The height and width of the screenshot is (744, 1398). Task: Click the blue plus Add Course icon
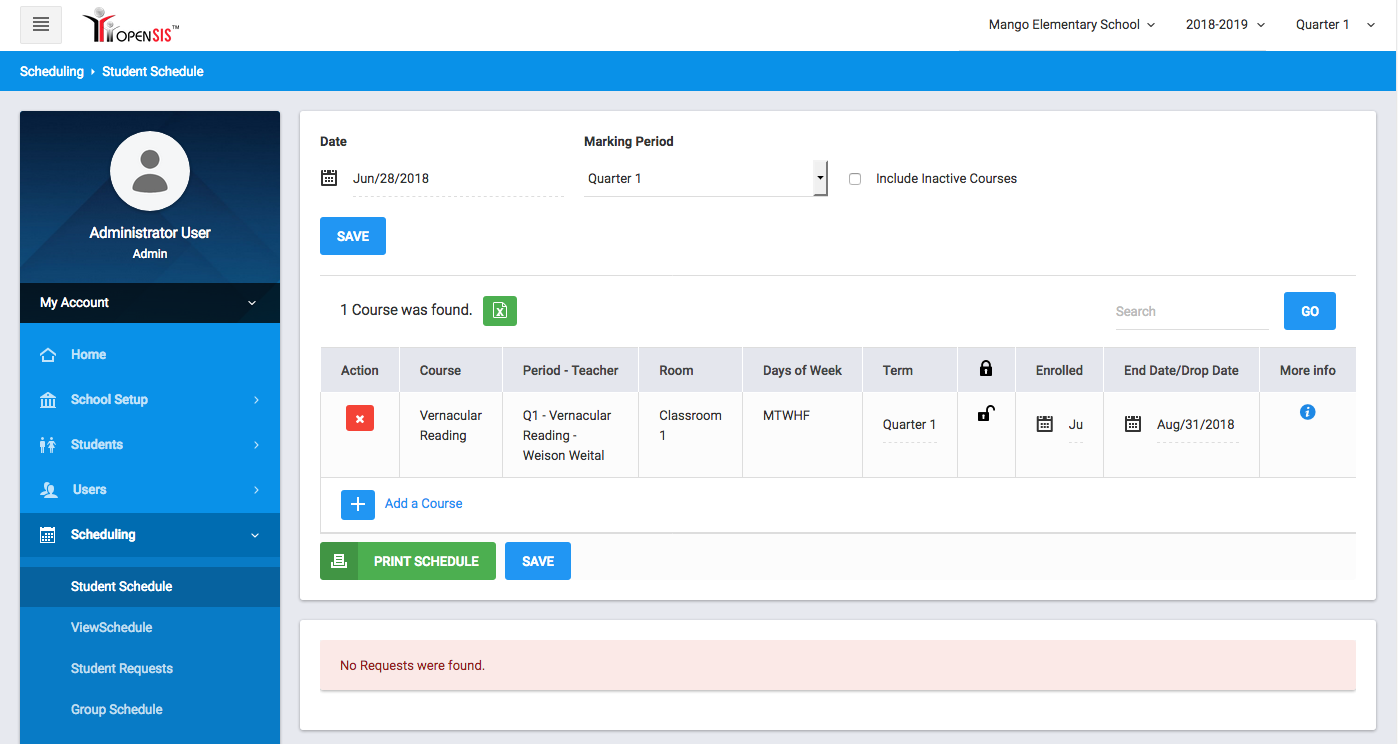coord(358,504)
